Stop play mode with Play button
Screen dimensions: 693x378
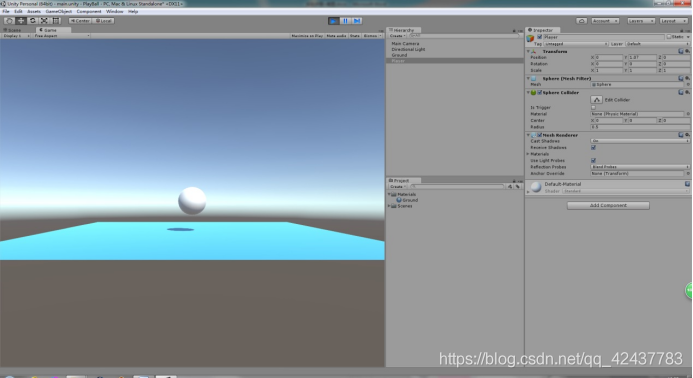[x=334, y=21]
